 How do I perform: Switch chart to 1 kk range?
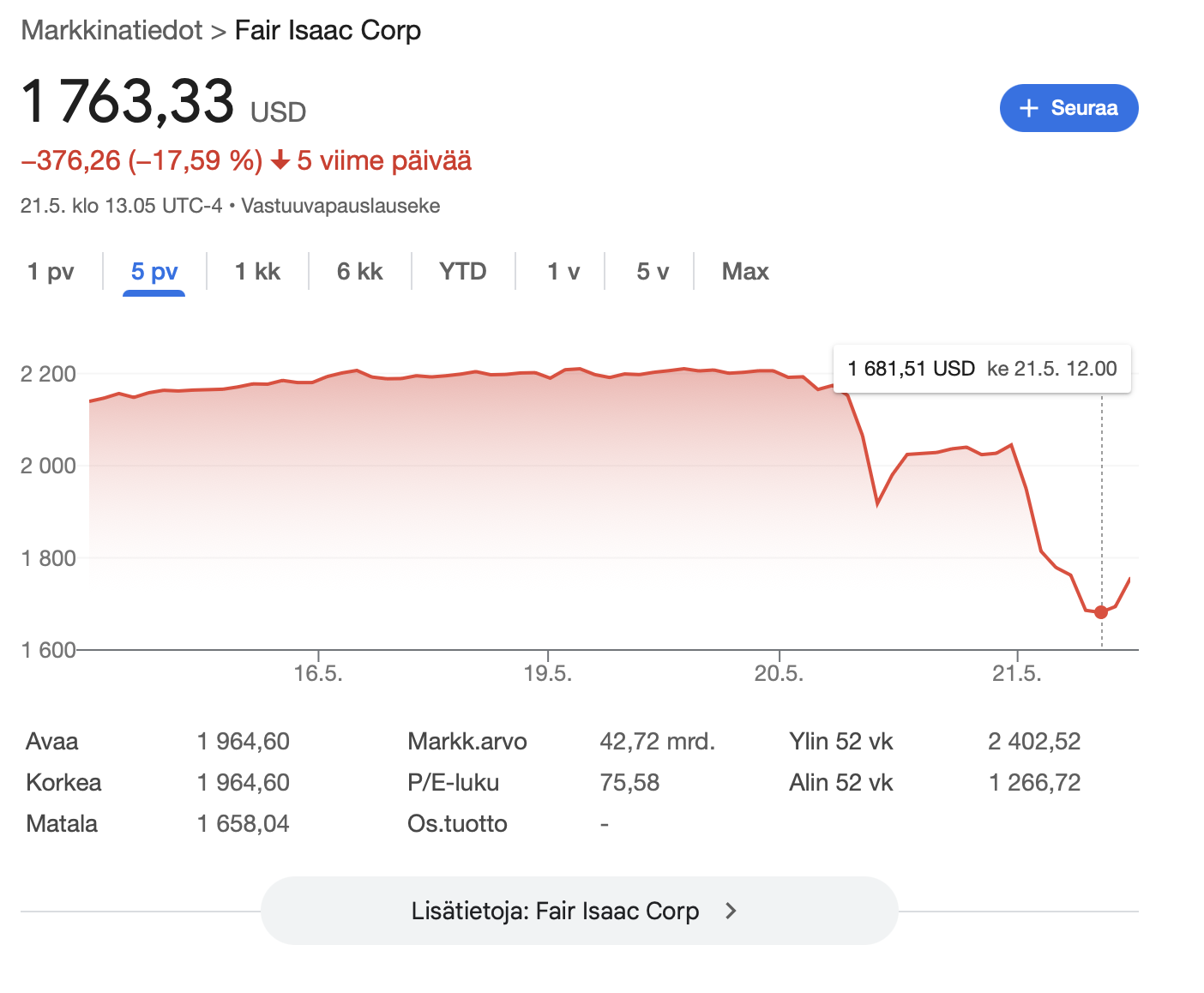(257, 272)
